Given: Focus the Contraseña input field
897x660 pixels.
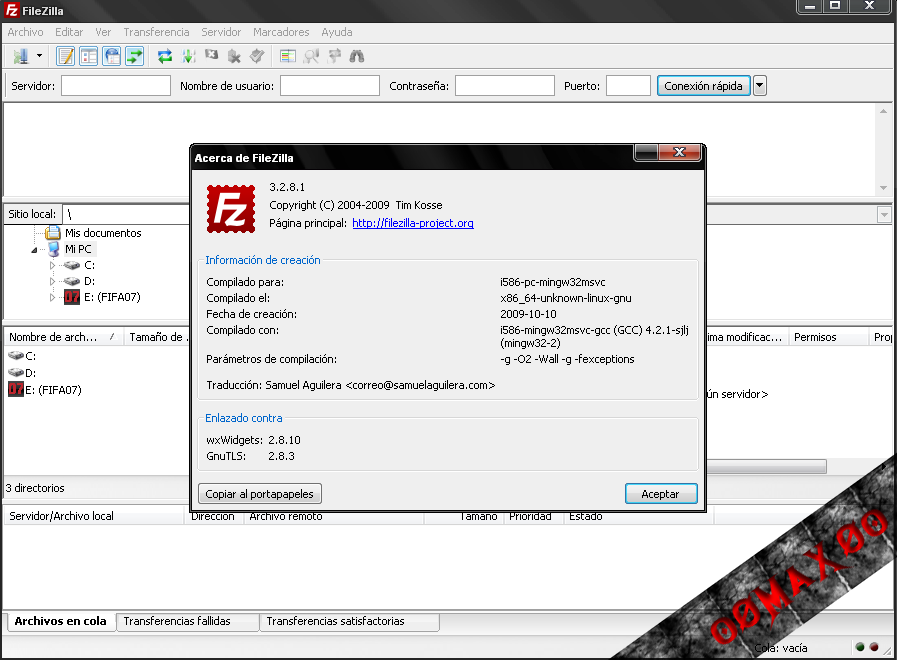Looking at the screenshot, I should click(x=505, y=86).
